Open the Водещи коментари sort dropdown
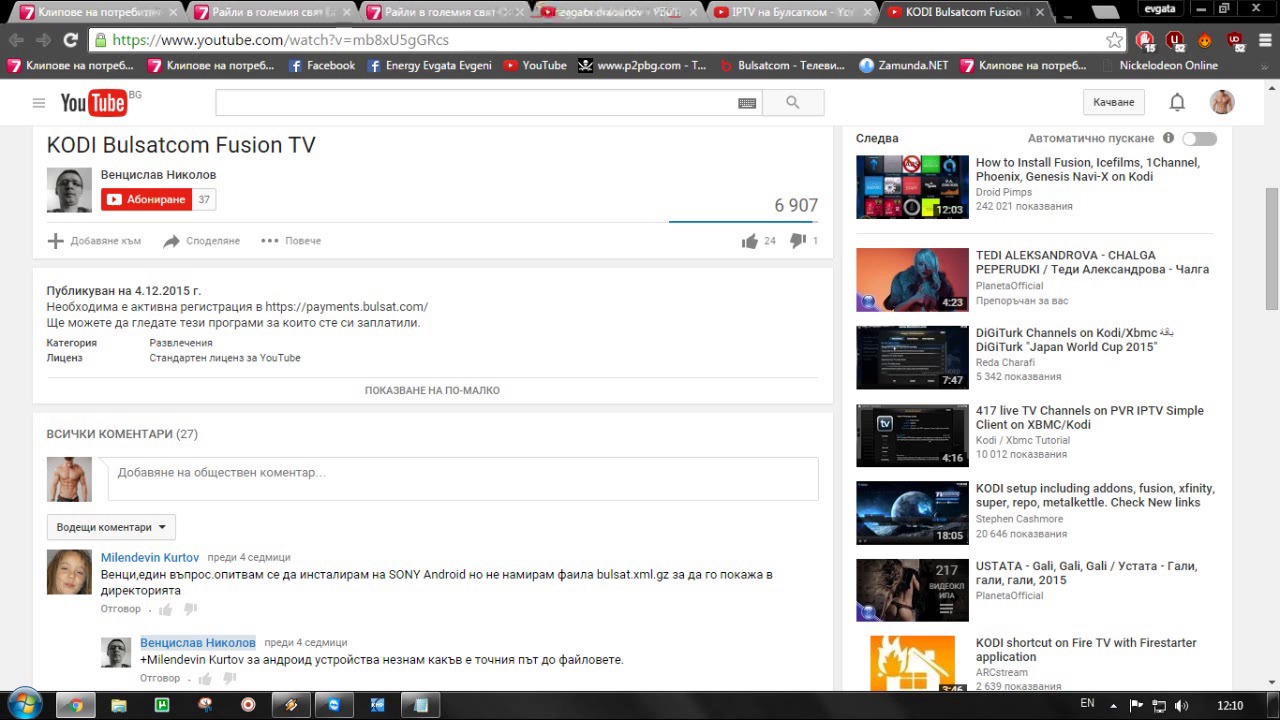1280x720 pixels. pyautogui.click(x=111, y=527)
